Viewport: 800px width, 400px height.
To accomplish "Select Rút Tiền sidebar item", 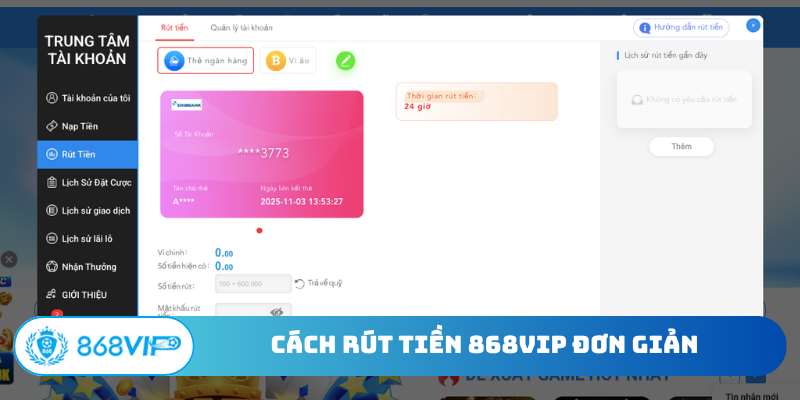I will (87, 154).
